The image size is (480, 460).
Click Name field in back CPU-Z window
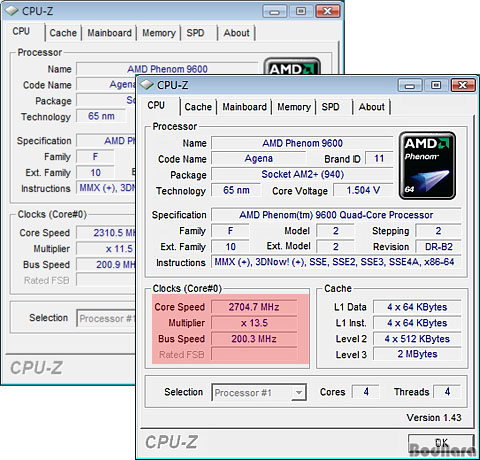167,69
